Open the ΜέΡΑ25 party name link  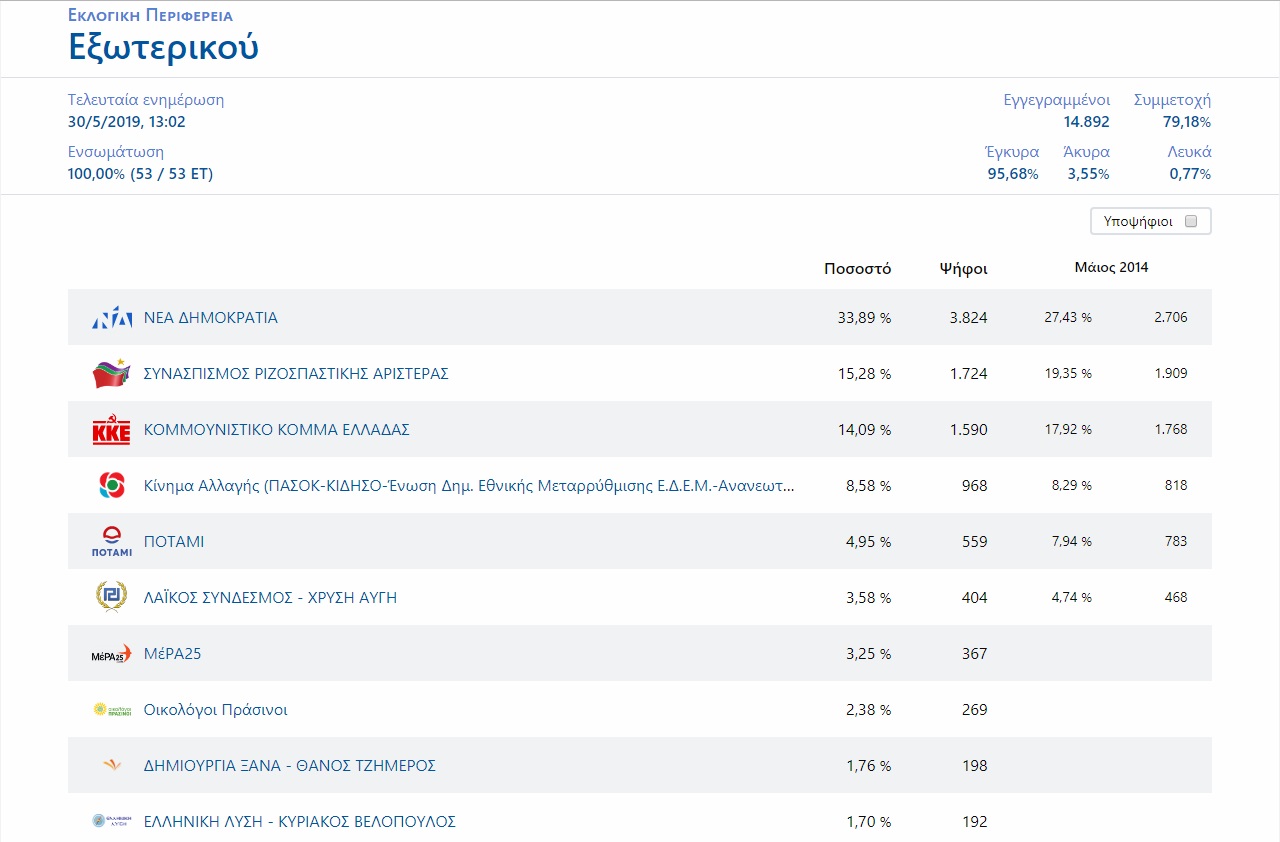point(173,654)
